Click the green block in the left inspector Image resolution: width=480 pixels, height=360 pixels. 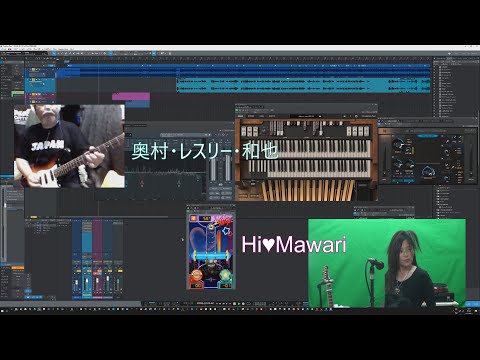(x=17, y=94)
